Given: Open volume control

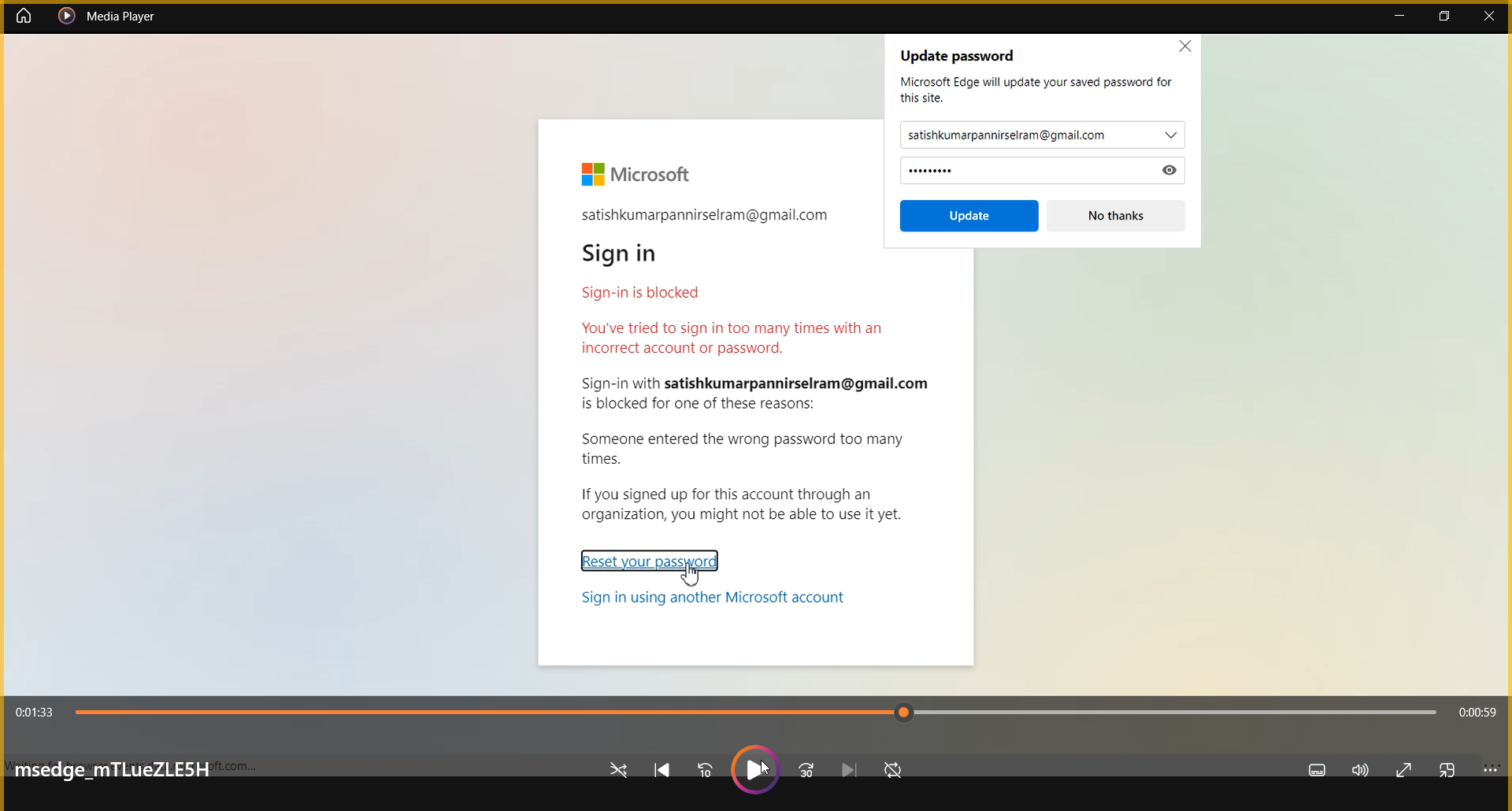Looking at the screenshot, I should [1360, 770].
